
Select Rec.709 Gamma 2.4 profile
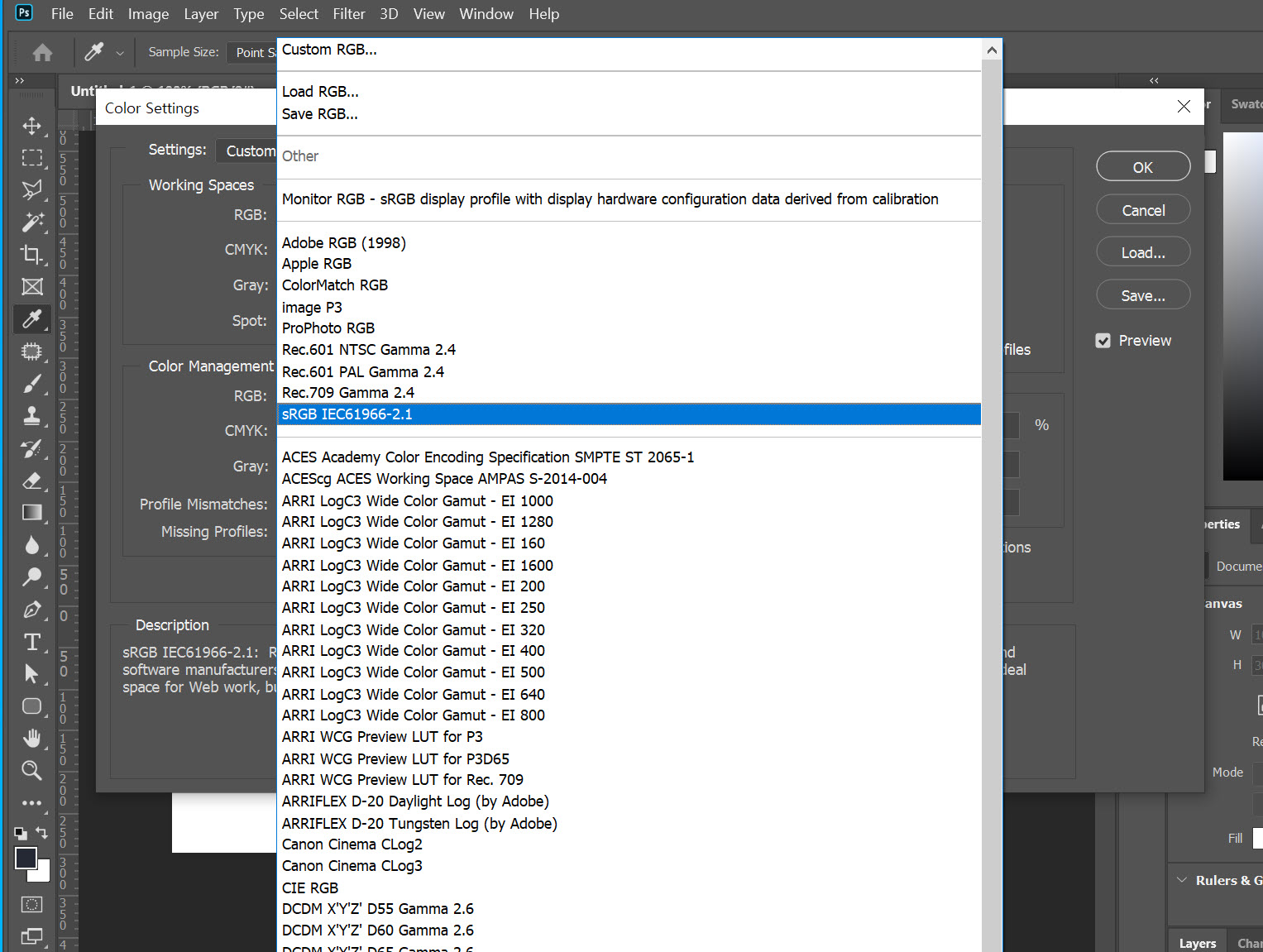click(x=629, y=393)
